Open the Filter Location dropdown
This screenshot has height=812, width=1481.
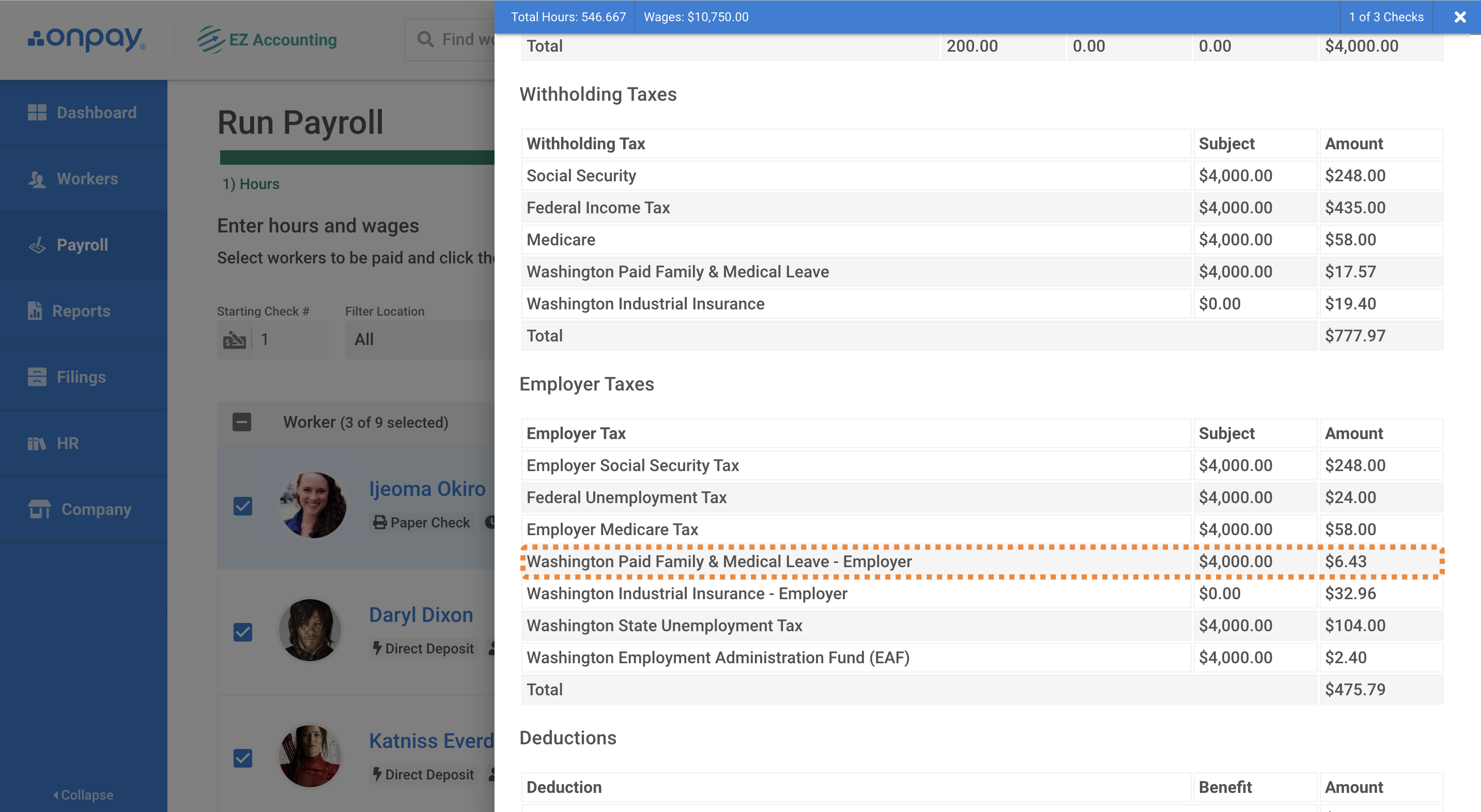(420, 340)
